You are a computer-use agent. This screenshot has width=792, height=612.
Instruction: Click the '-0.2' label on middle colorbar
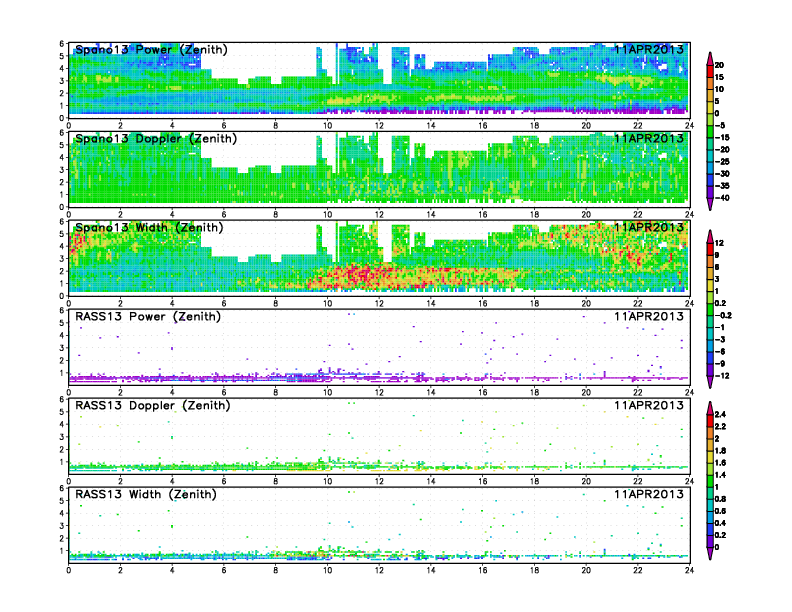(x=723, y=316)
